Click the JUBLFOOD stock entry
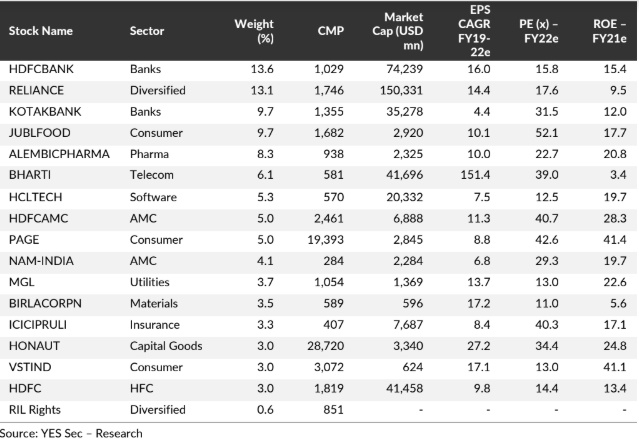 point(39,132)
